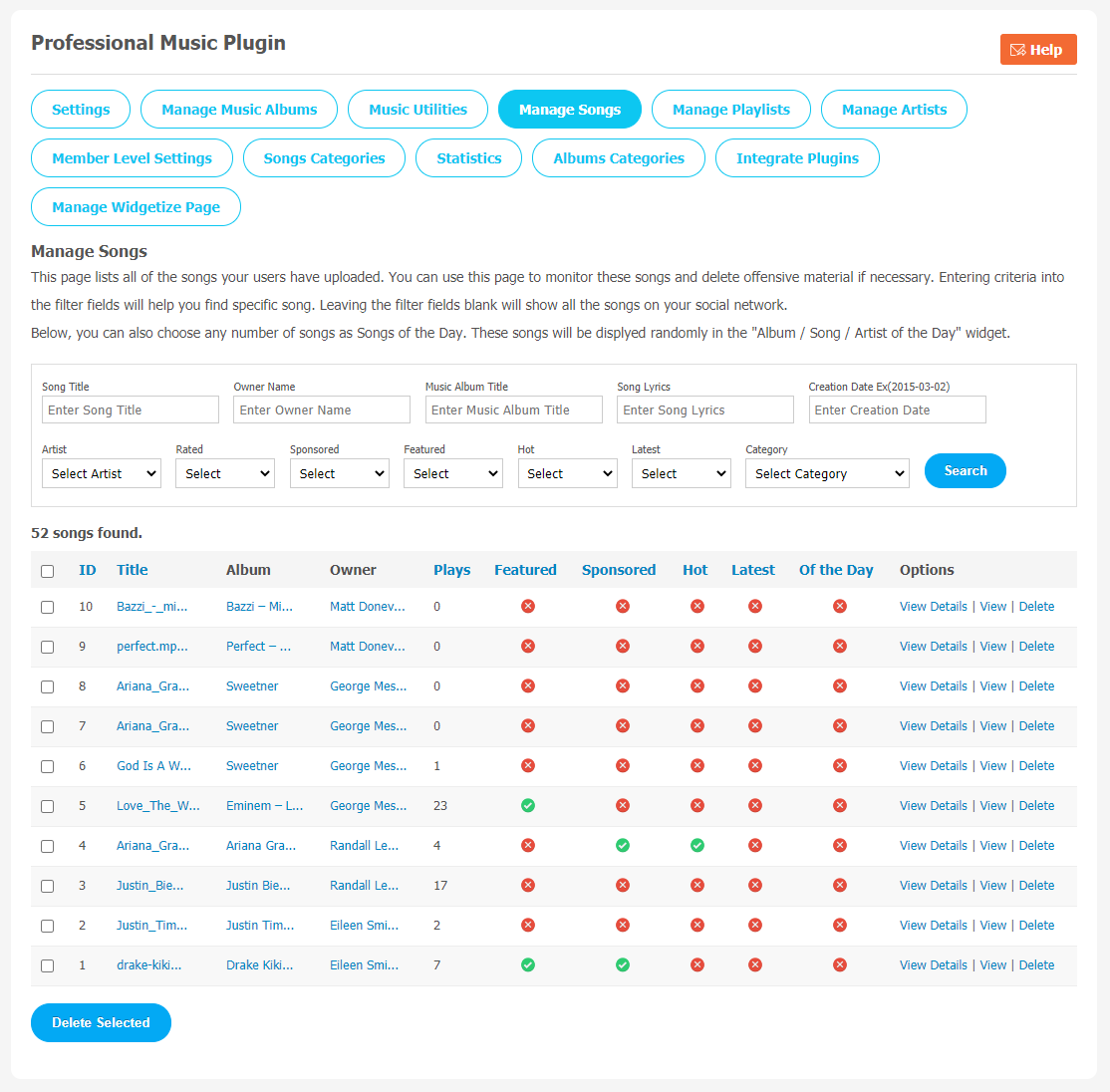This screenshot has height=1092, width=1110.
Task: Open the Sponsored filter dropdown
Action: point(339,473)
